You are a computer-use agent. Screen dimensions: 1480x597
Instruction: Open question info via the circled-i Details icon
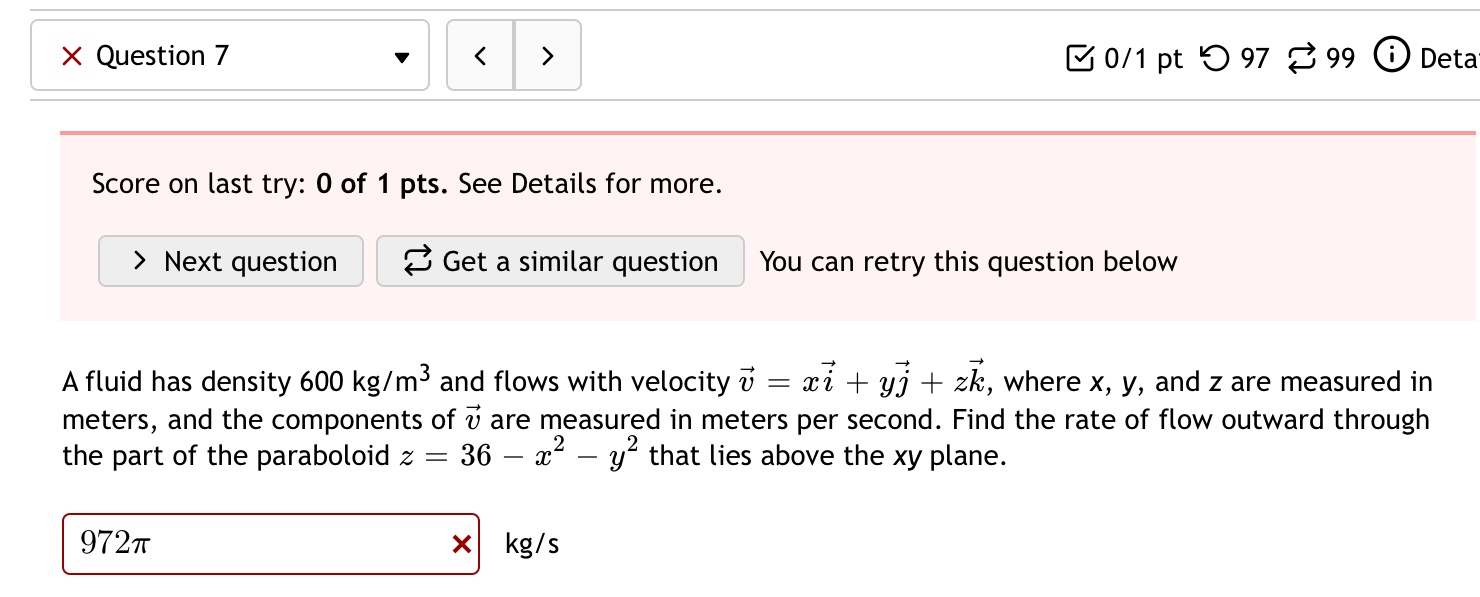(x=1390, y=57)
